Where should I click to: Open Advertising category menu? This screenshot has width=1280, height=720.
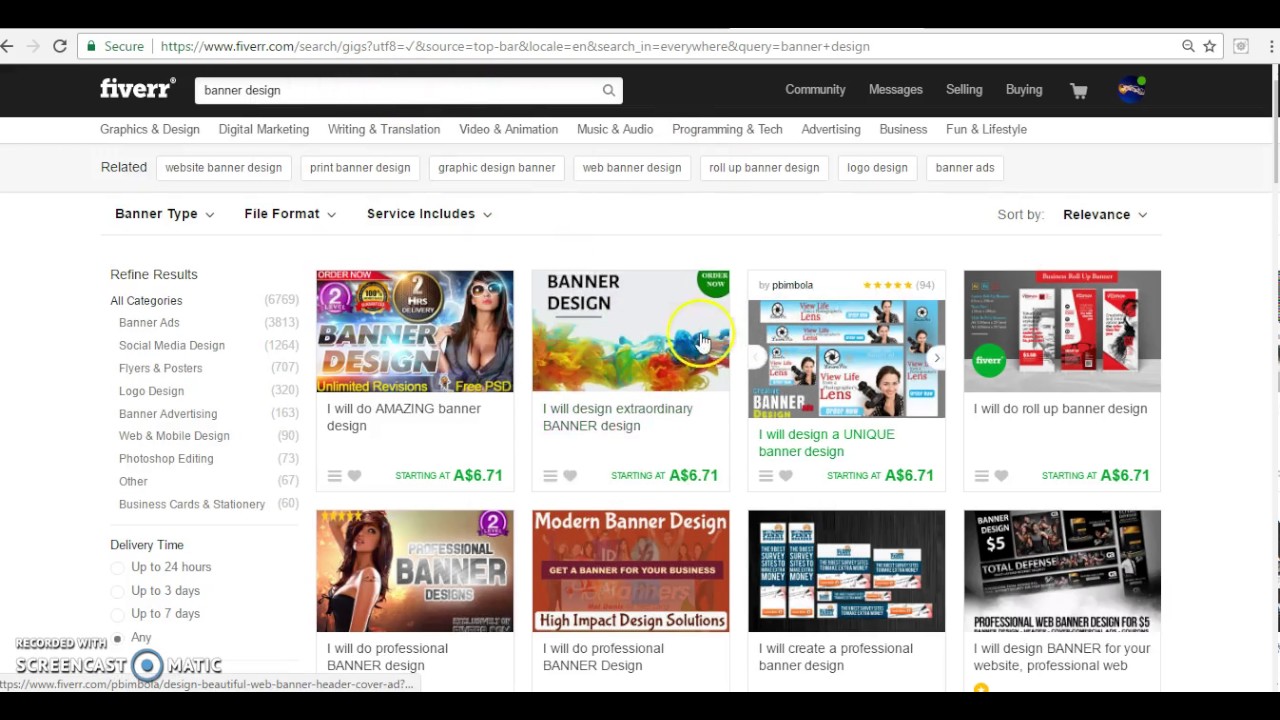tap(831, 129)
